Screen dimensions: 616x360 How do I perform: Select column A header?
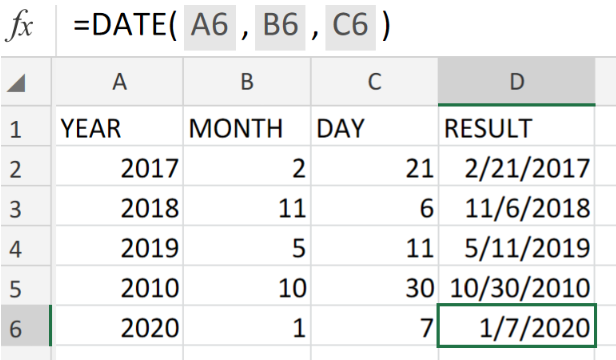pyautogui.click(x=119, y=82)
